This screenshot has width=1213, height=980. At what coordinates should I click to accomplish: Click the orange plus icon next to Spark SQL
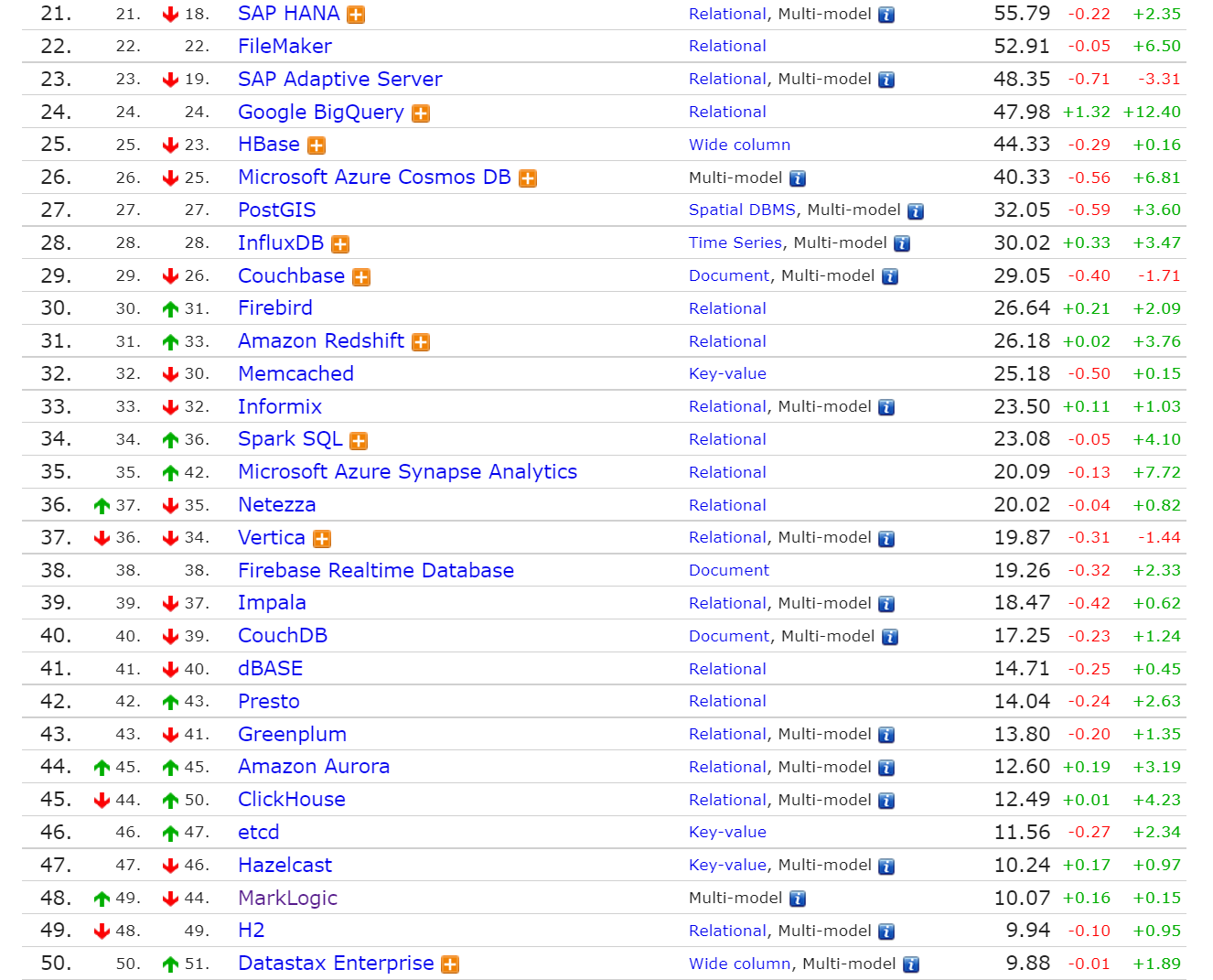[x=359, y=441]
